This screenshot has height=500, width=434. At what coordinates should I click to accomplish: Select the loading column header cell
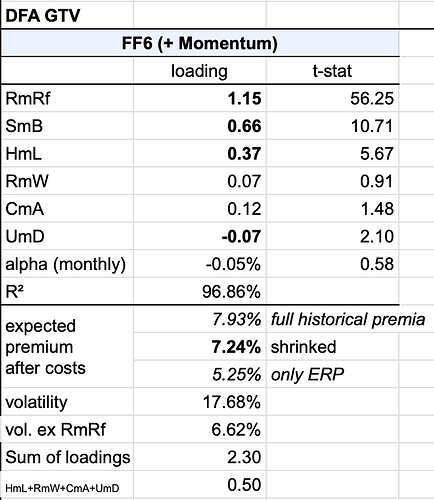click(200, 71)
